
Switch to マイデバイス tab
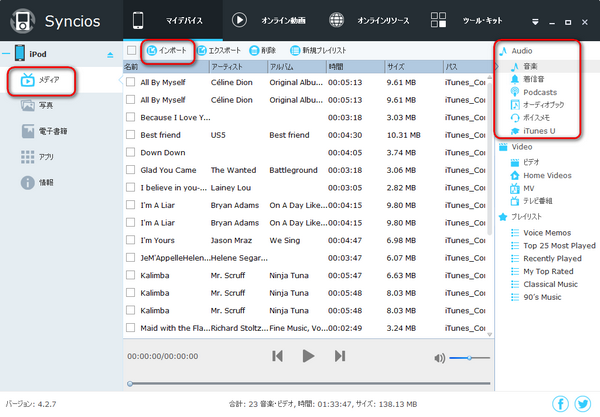coord(173,20)
